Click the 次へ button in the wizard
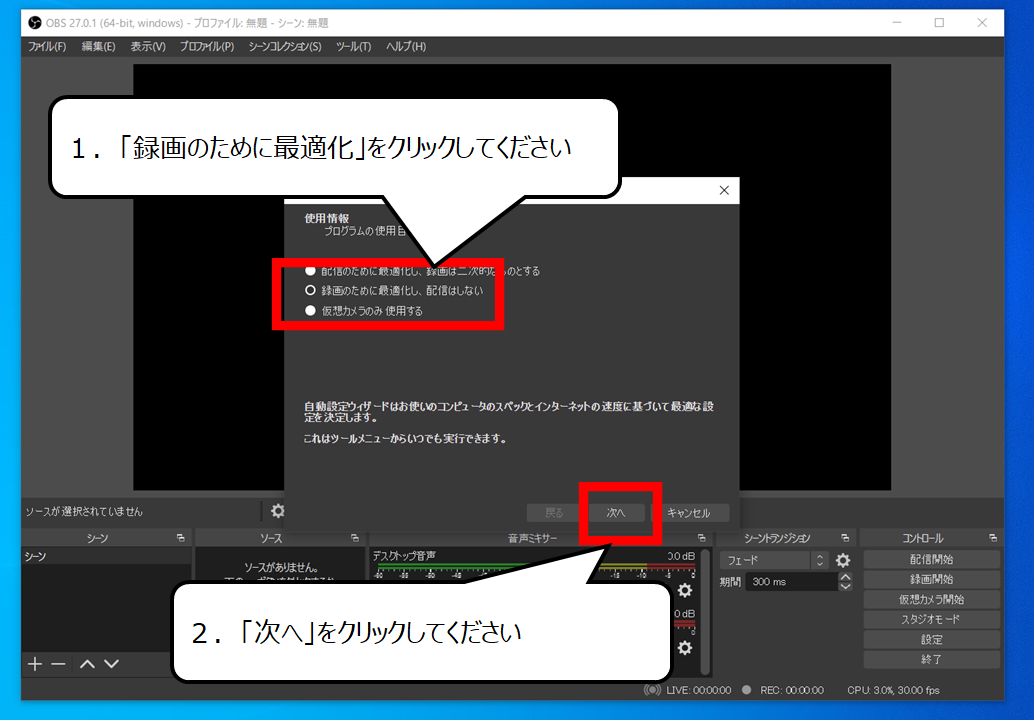 [616, 513]
